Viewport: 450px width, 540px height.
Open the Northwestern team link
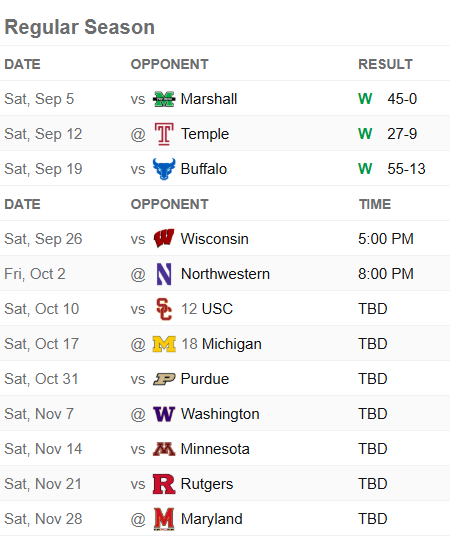(x=226, y=274)
